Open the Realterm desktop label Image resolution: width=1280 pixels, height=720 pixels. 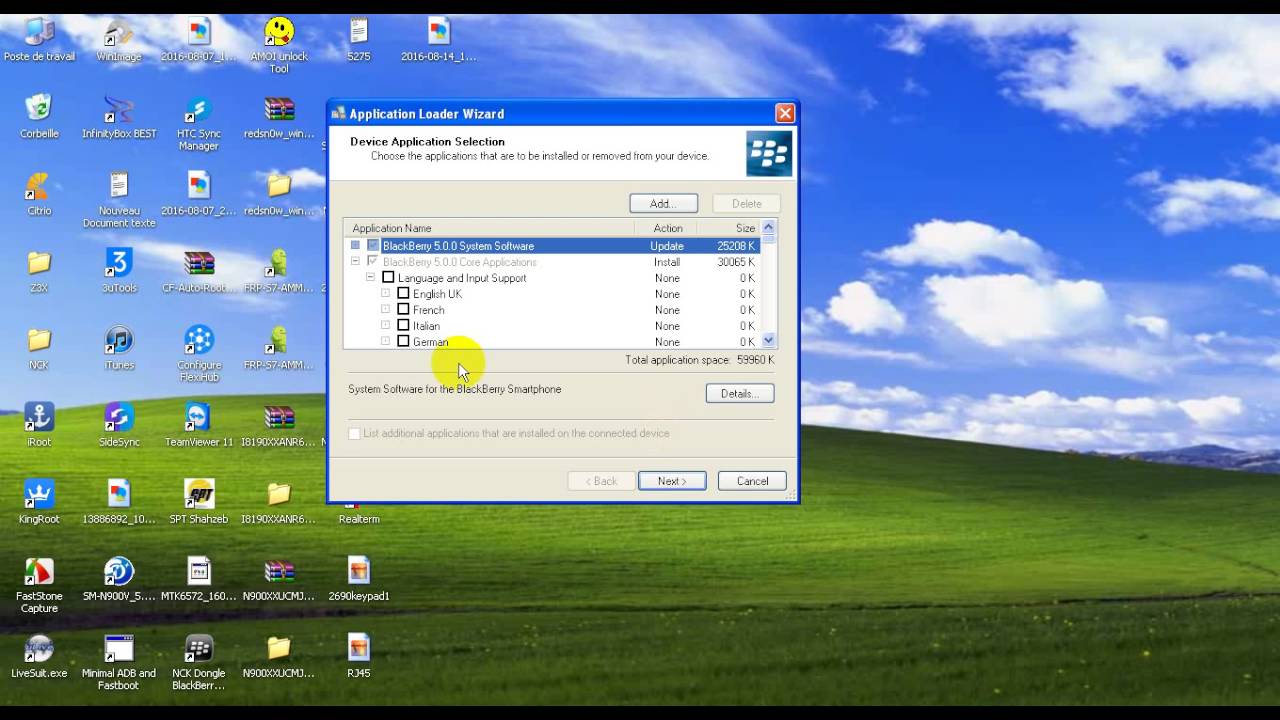click(359, 519)
